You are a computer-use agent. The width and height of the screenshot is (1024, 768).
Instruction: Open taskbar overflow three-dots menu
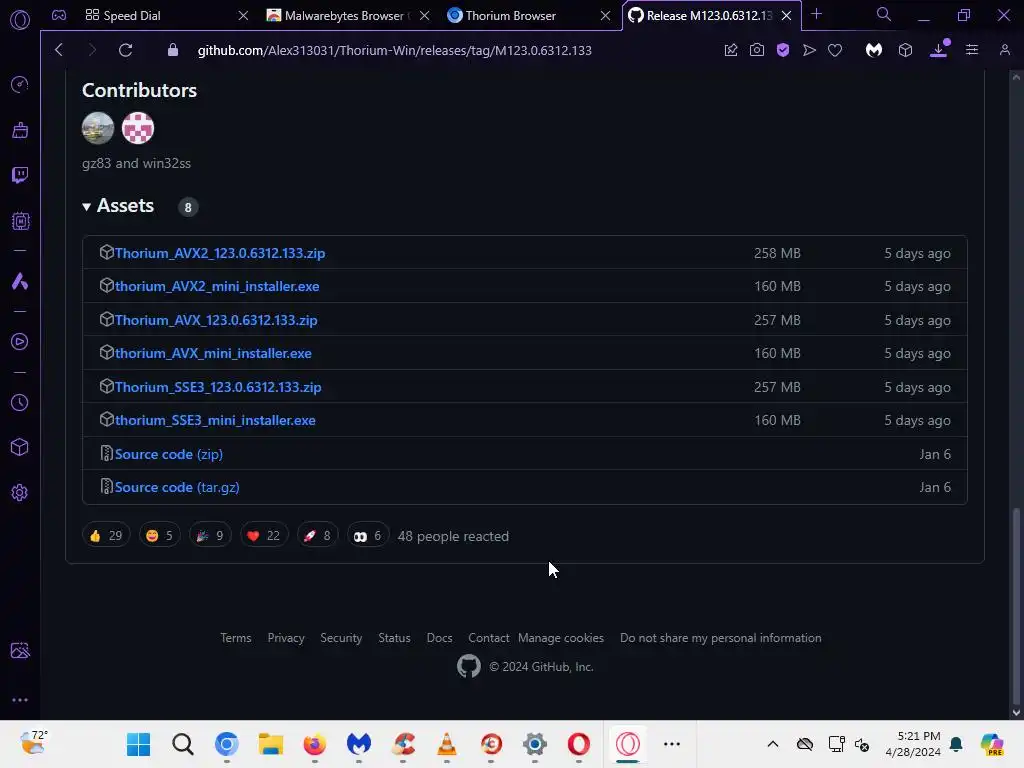click(x=672, y=744)
